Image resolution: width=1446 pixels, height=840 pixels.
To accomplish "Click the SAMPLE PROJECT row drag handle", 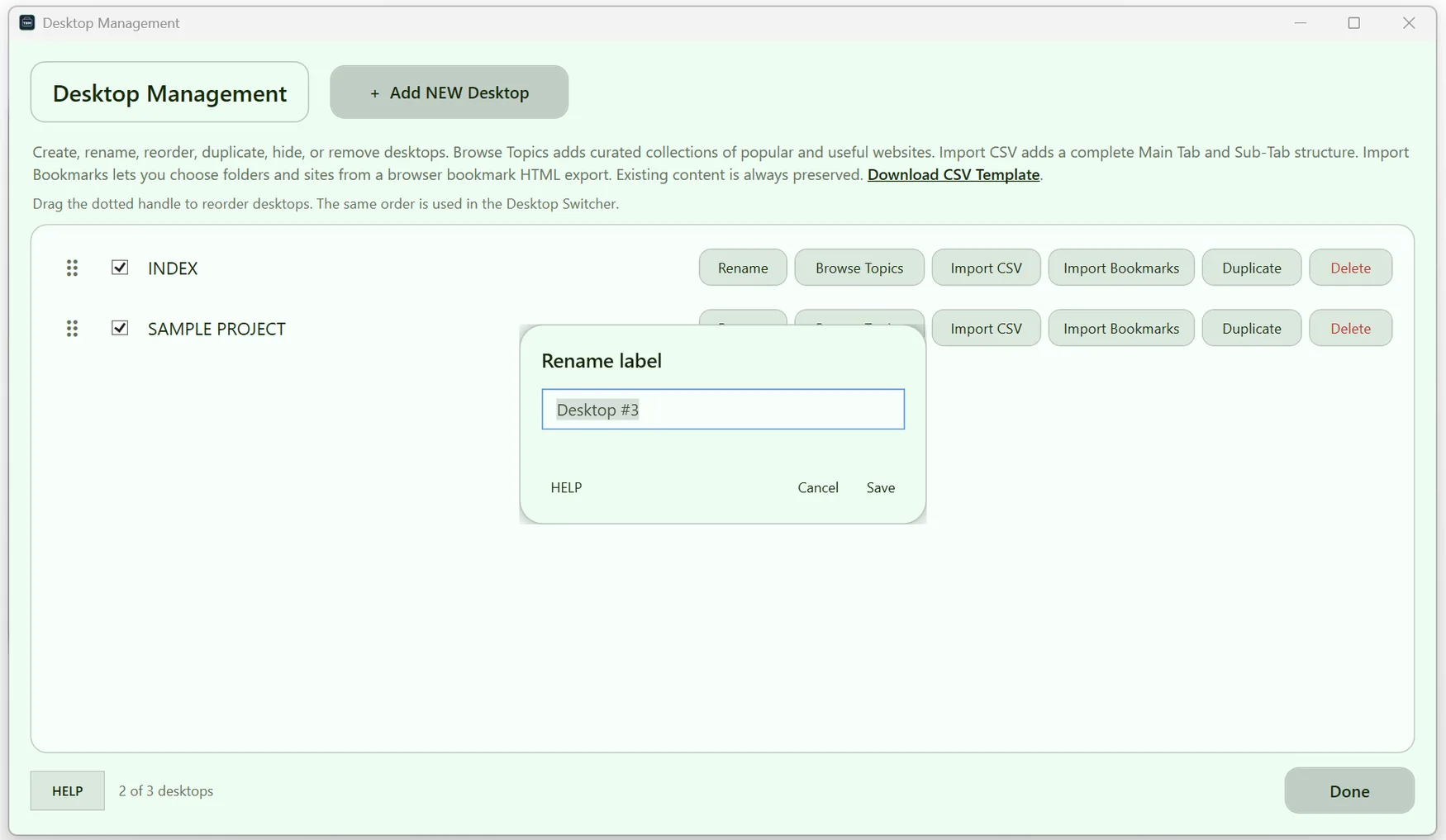I will coord(72,329).
